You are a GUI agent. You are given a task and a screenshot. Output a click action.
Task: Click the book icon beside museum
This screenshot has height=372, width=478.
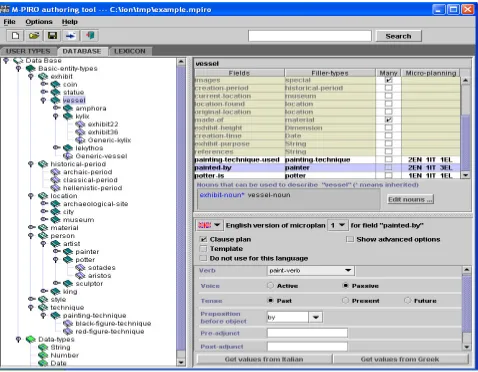point(56,220)
